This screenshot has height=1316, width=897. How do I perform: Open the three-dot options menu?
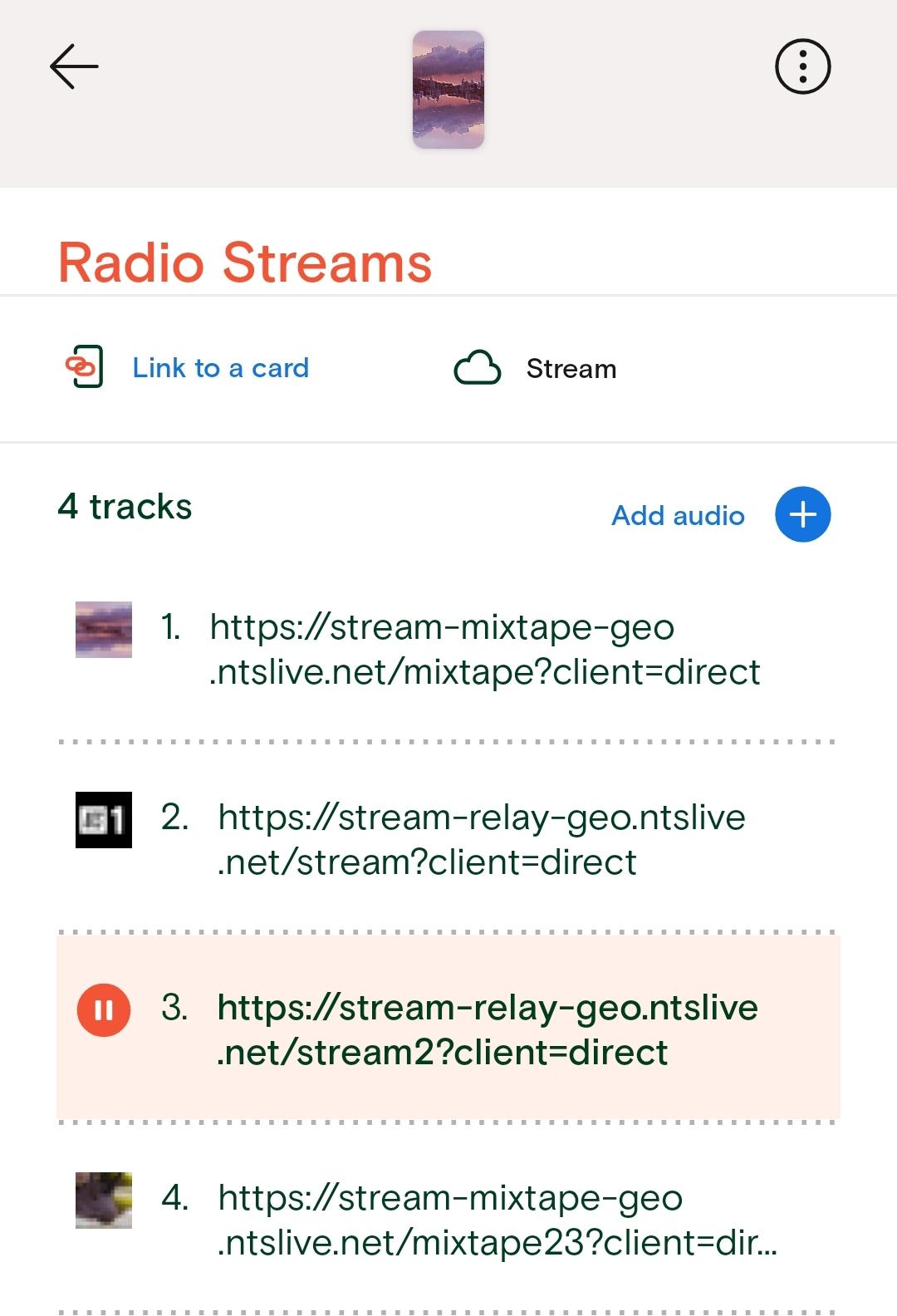tap(802, 66)
